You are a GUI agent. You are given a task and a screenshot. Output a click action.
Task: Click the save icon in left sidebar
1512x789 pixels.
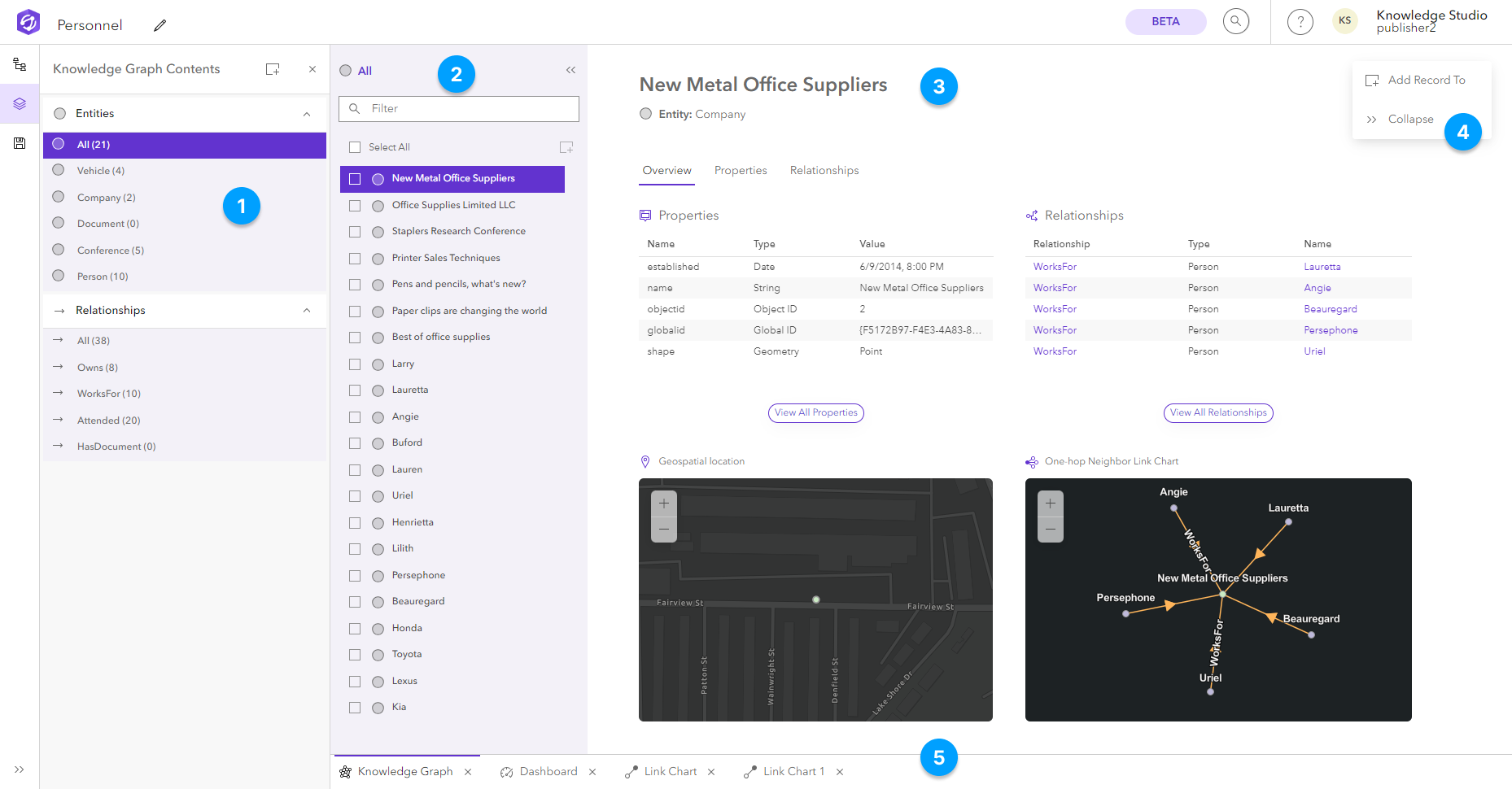pyautogui.click(x=20, y=143)
